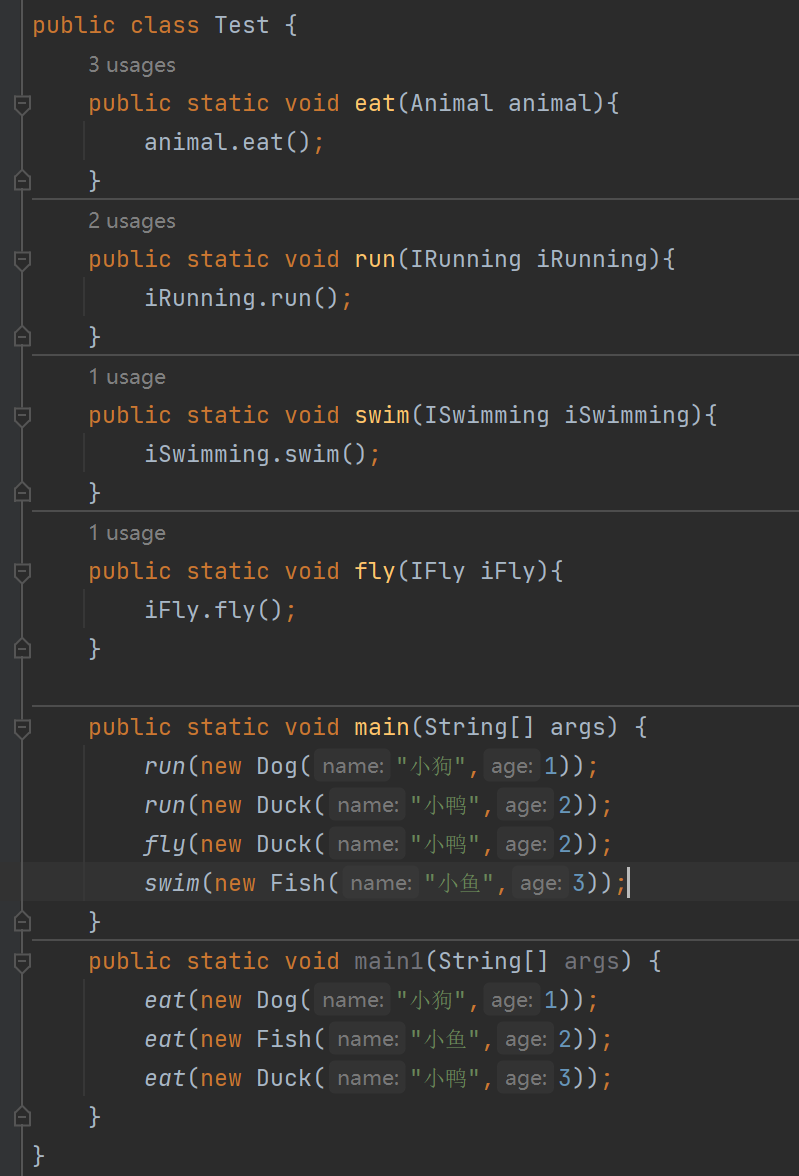Click the age: hint on the fly(new Duck line
Viewport: 799px width, 1176px height.
pyautogui.click(x=526, y=844)
